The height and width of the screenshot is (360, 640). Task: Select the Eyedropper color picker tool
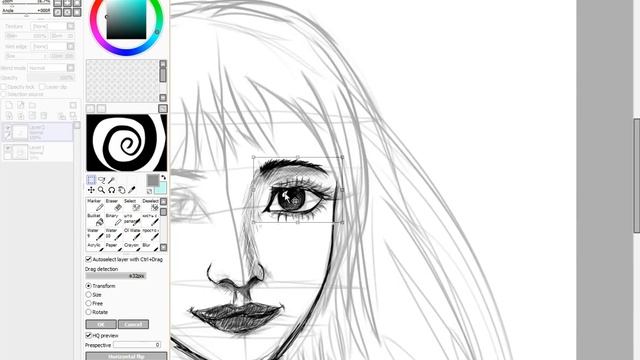(x=131, y=190)
